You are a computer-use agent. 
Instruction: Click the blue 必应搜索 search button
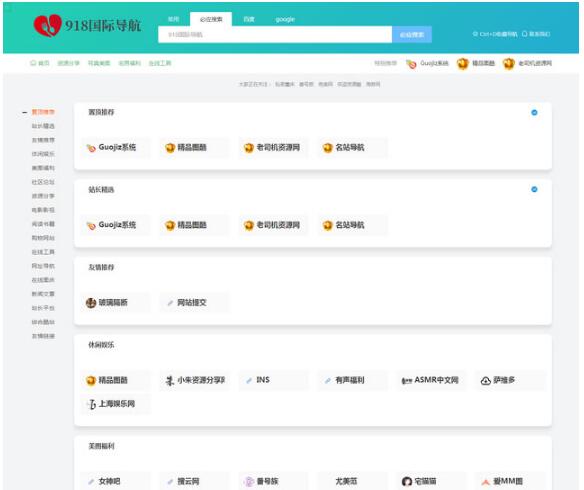point(412,35)
